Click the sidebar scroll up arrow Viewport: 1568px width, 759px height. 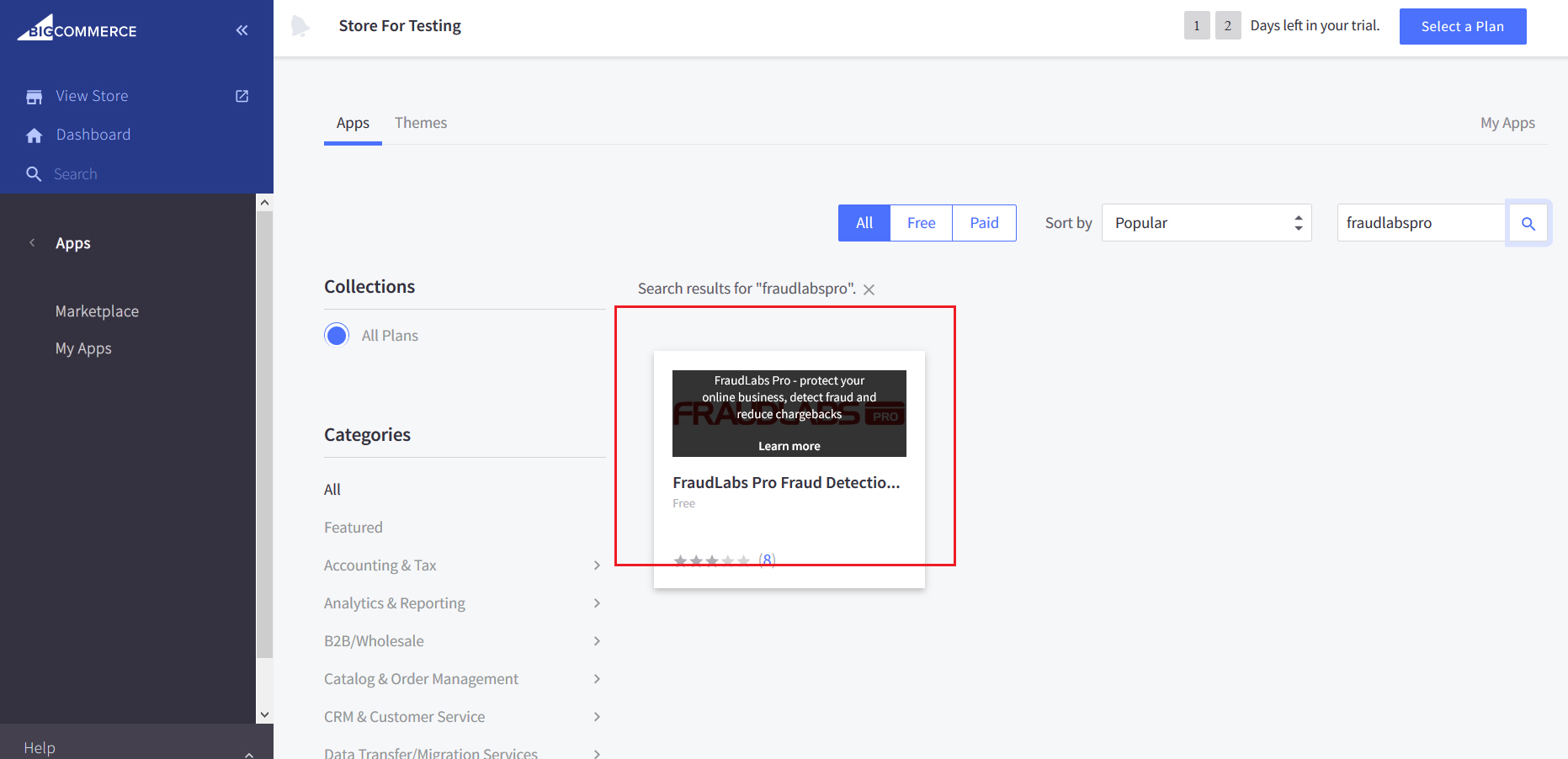click(264, 203)
